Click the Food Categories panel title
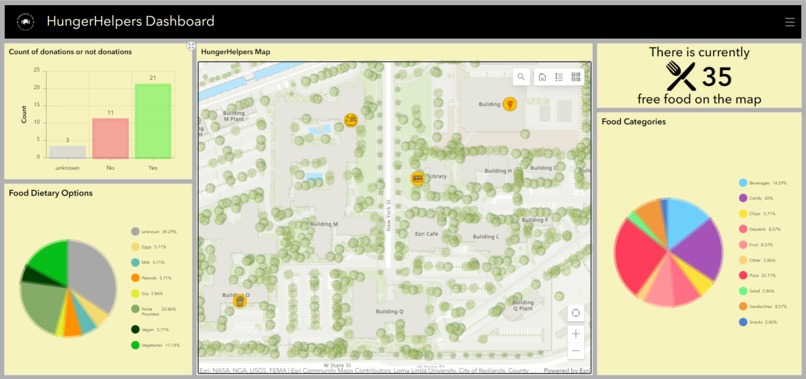This screenshot has height=379, width=806. [x=634, y=122]
